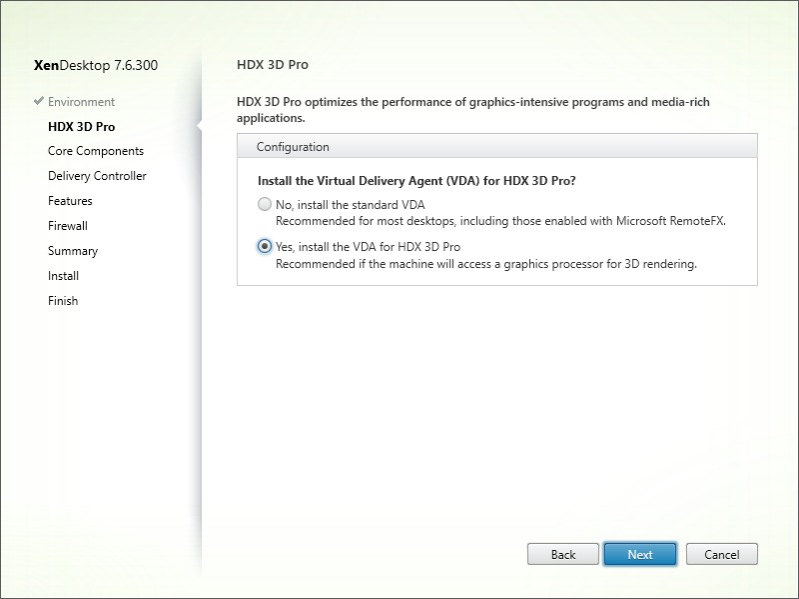The height and width of the screenshot is (599, 799).
Task: Select the 'Yes, install the VDA for HDX 3D Pro' radio button
Action: tap(264, 247)
